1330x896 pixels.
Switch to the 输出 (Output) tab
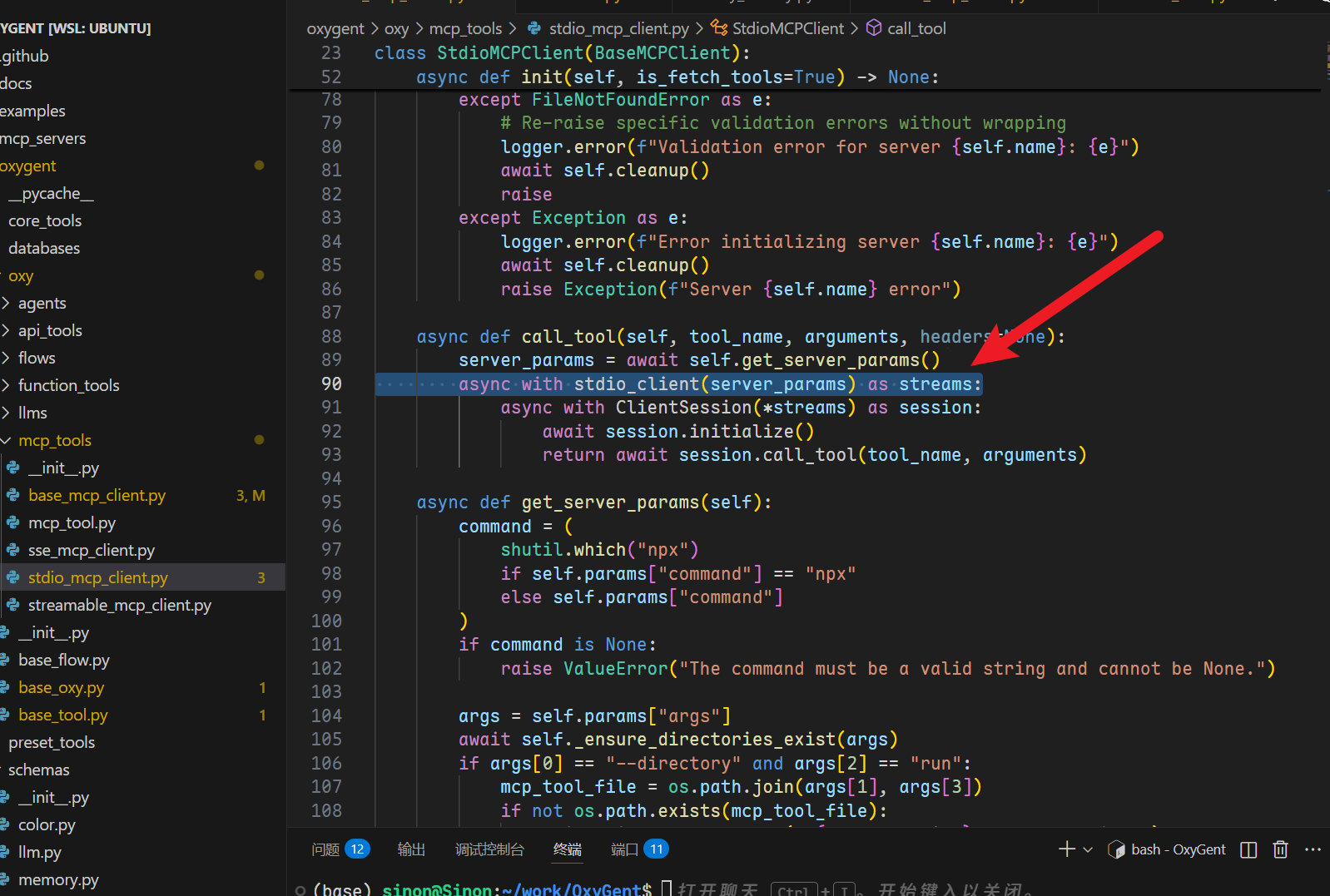[x=411, y=849]
